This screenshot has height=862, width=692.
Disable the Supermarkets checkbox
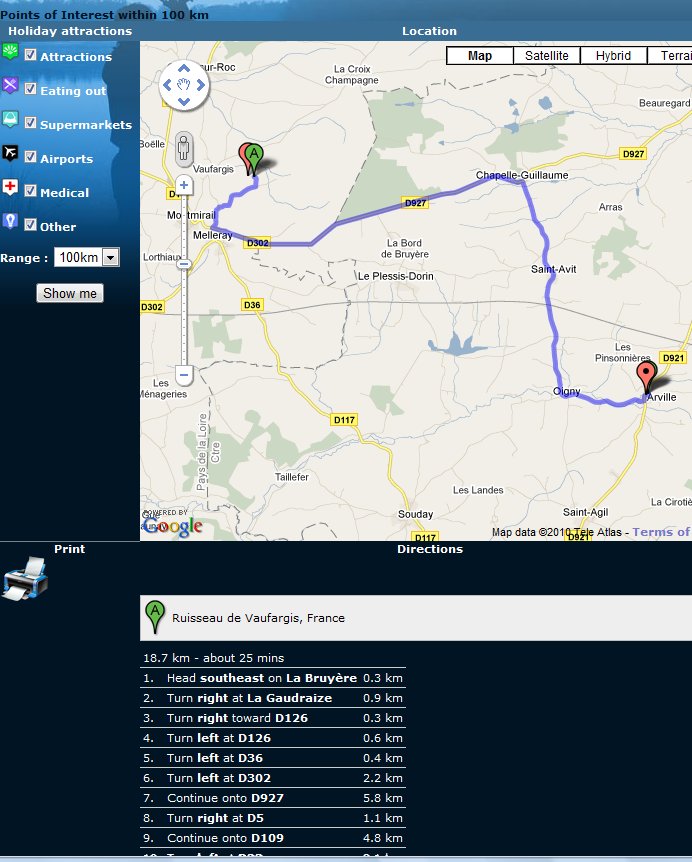point(31,123)
